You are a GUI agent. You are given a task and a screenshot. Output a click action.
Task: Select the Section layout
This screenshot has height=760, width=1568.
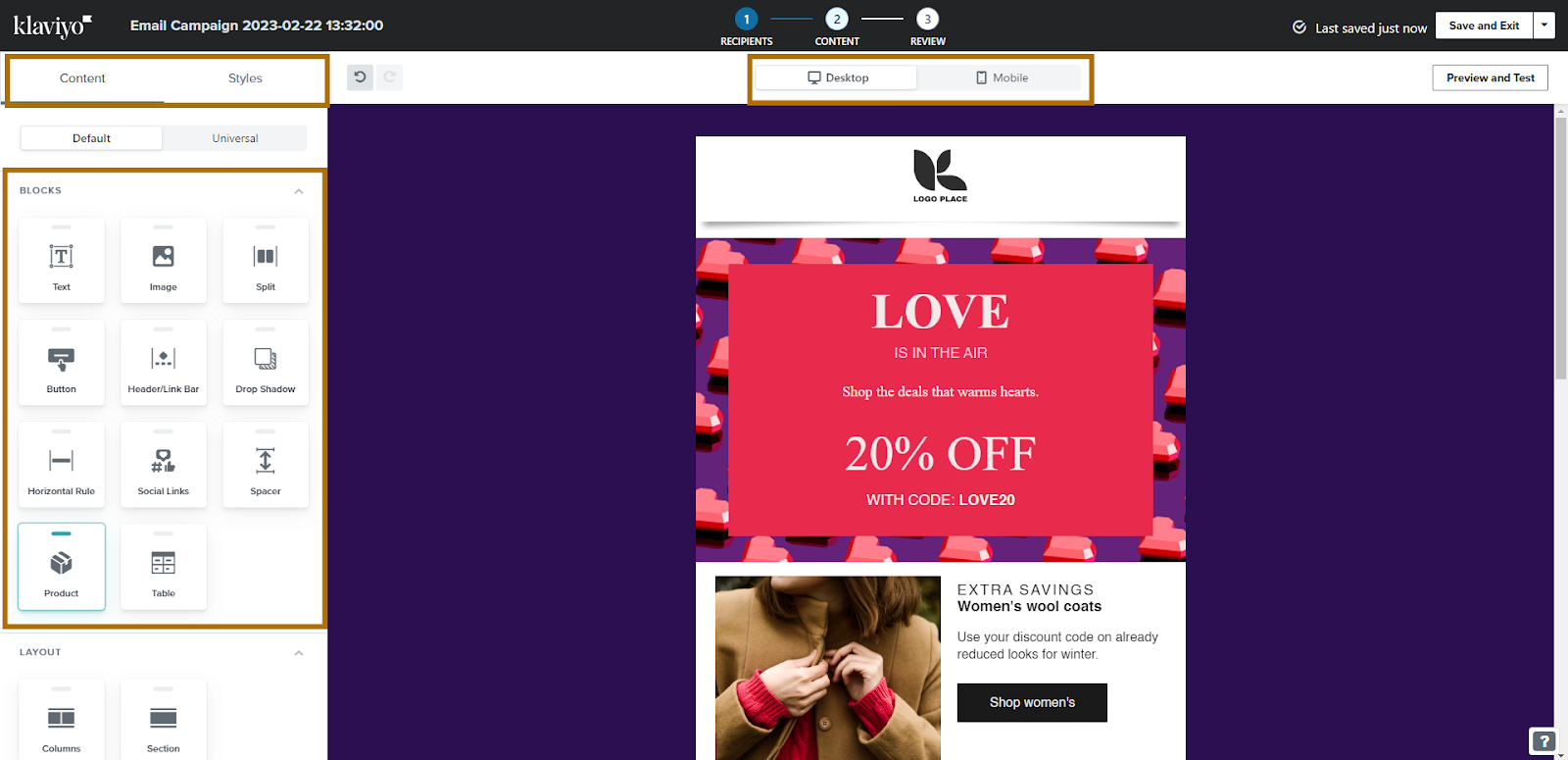click(x=164, y=721)
